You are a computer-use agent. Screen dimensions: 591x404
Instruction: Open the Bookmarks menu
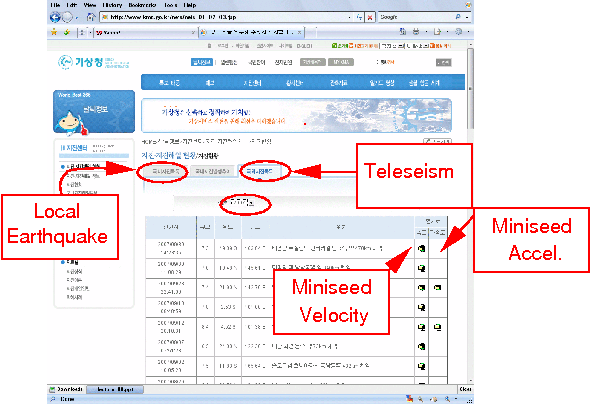tap(142, 5)
